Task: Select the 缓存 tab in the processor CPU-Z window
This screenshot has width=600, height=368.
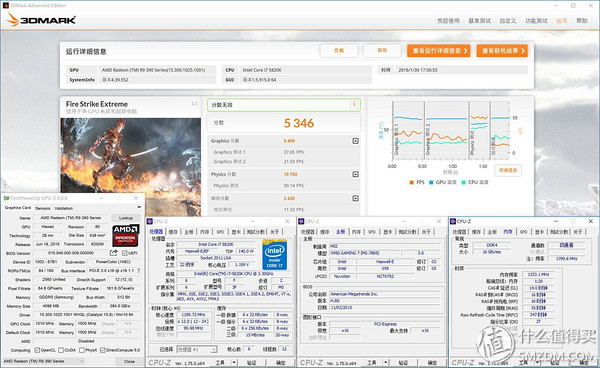Action: (x=173, y=232)
